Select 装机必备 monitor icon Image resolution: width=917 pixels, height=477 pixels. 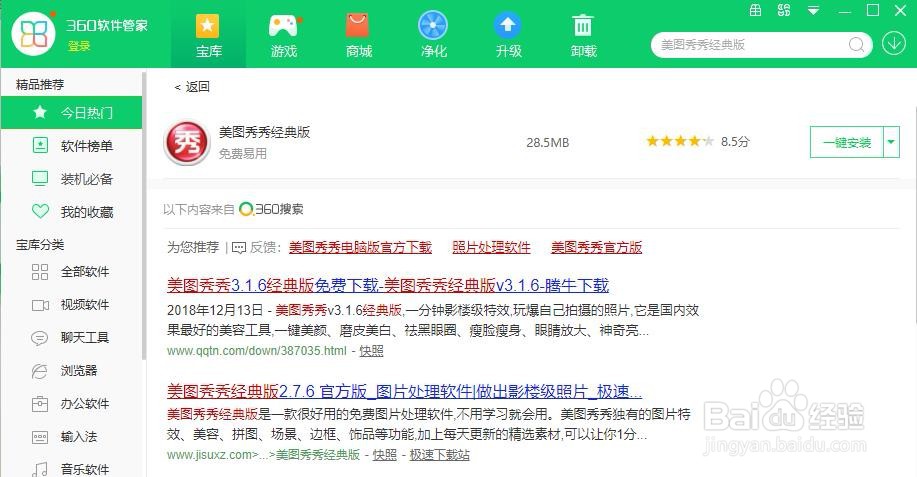click(40, 178)
